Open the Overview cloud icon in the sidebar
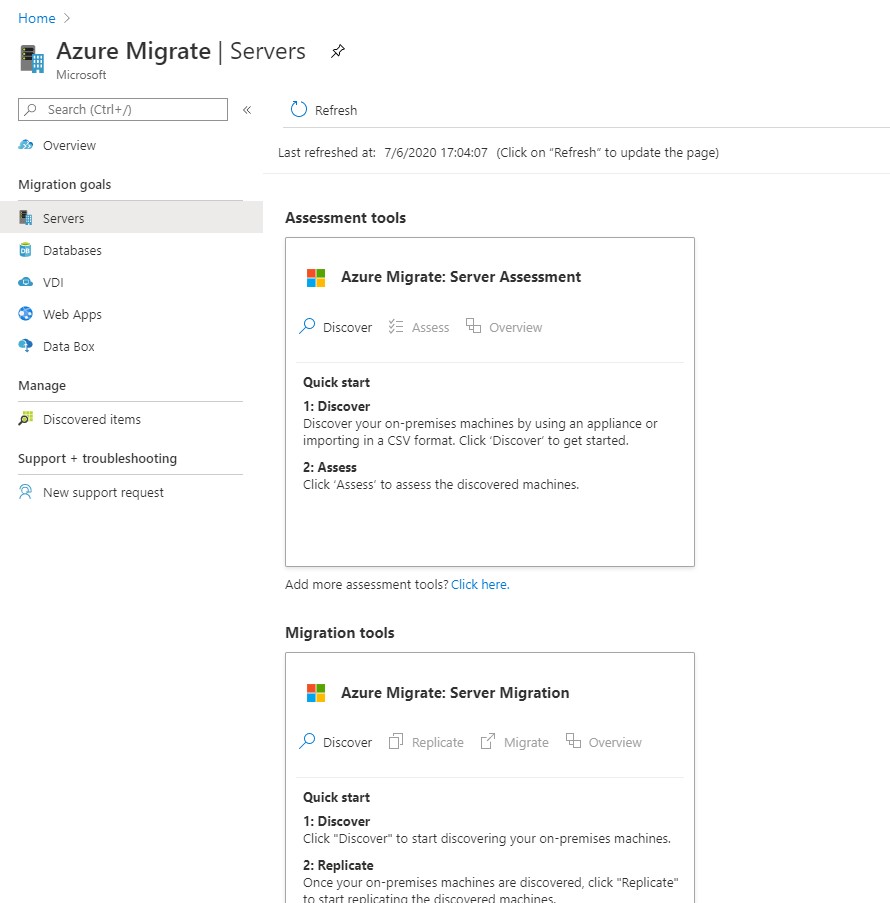 [x=25, y=145]
